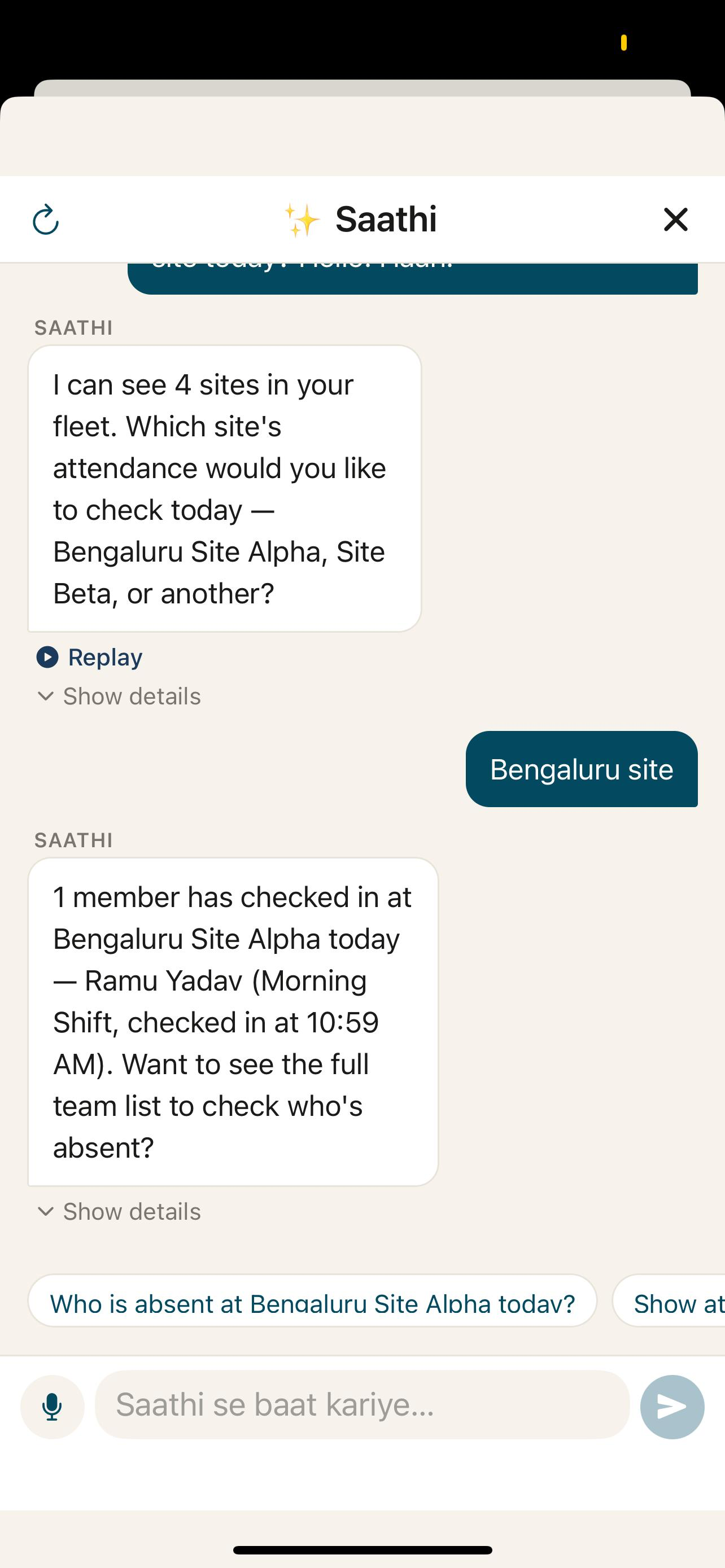The width and height of the screenshot is (725, 1568).
Task: Tap the microphone voice input icon
Action: [x=53, y=1407]
